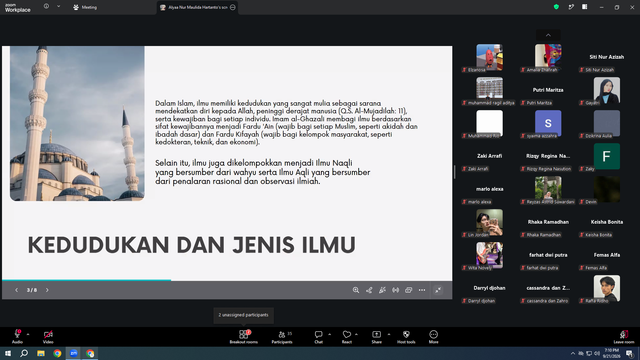
Task: Click the broadcast signal icon on slide toolbar
Action: pos(396,290)
